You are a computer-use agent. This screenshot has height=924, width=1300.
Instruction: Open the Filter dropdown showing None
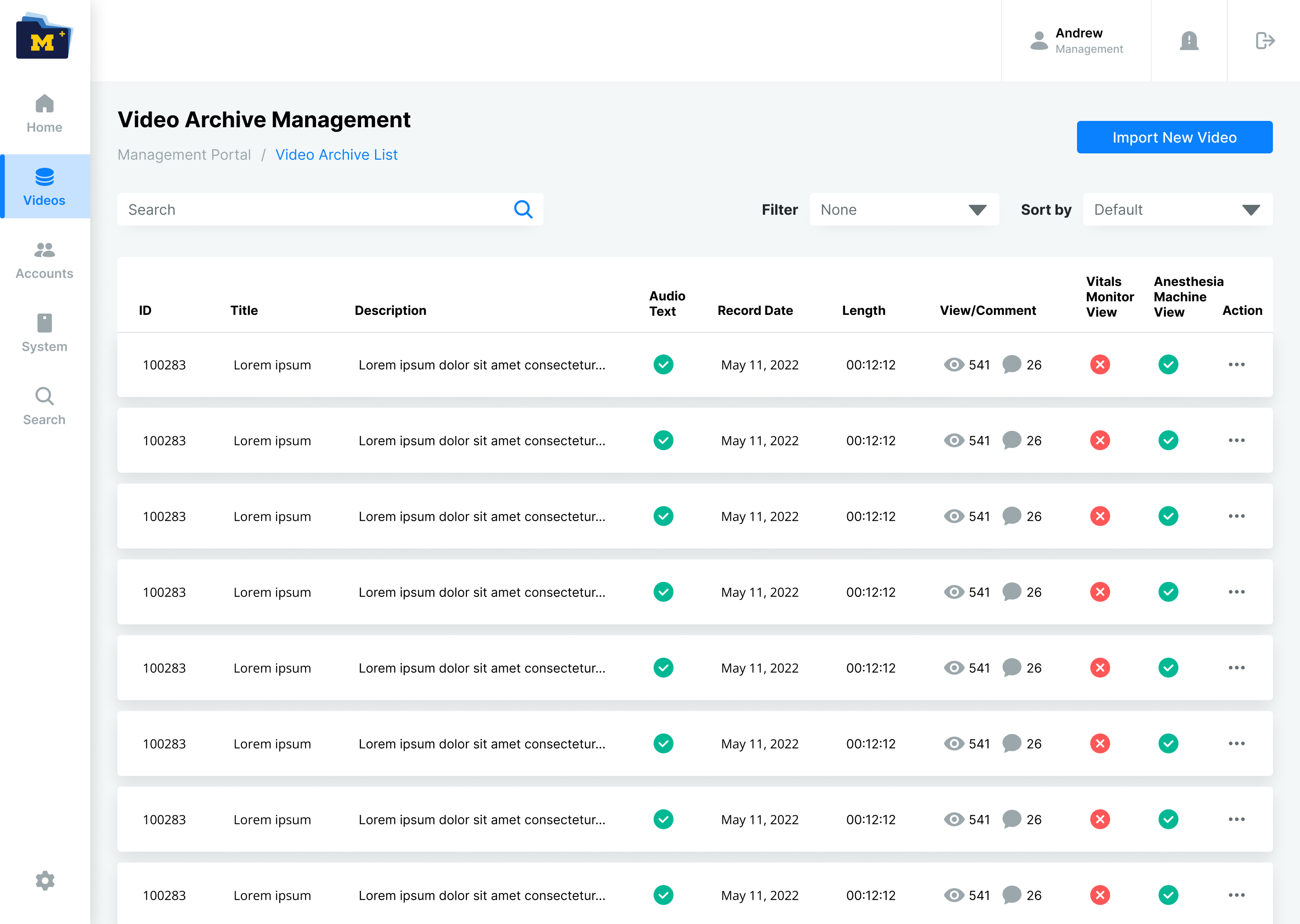click(x=904, y=209)
